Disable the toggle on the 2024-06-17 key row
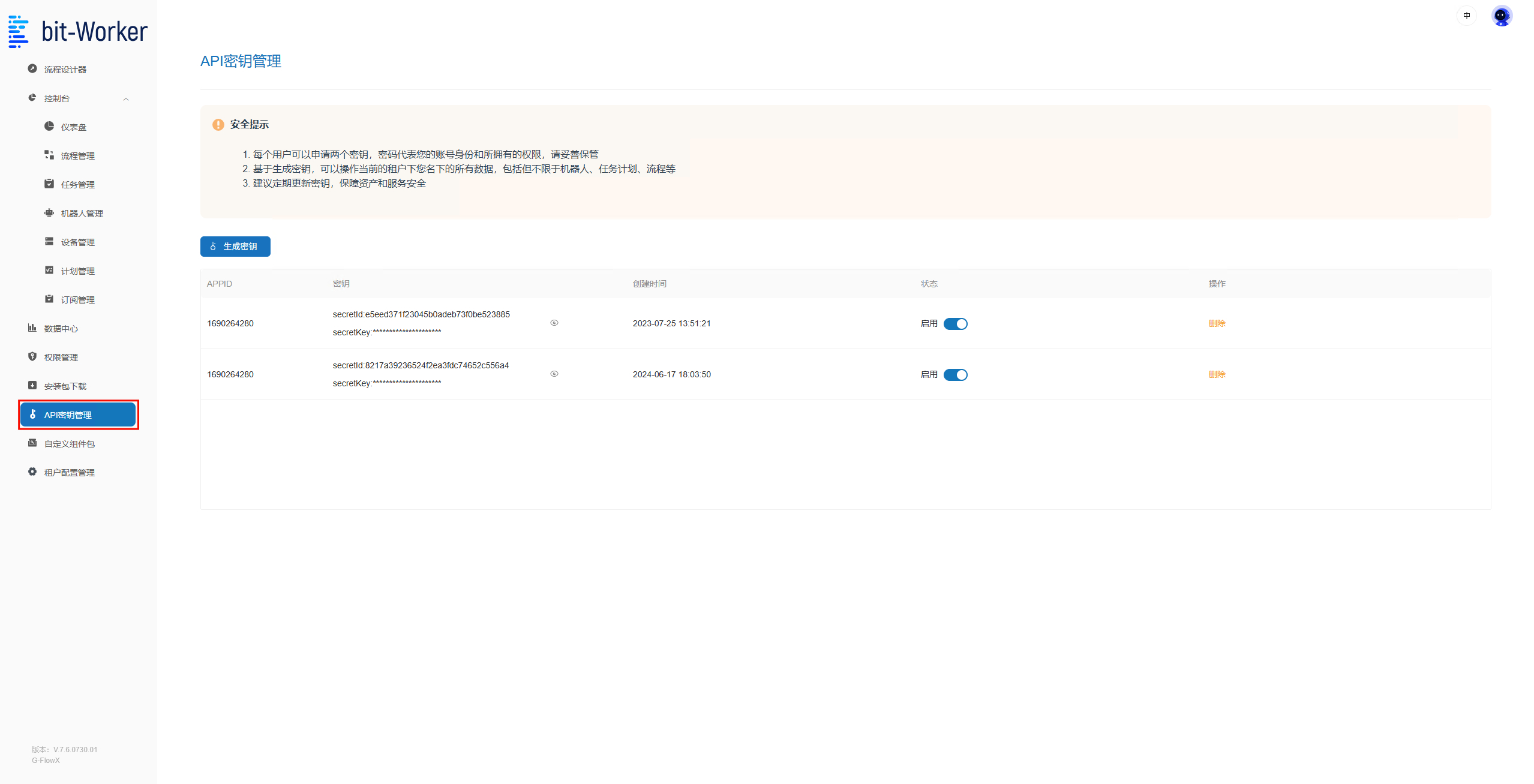 pyautogui.click(x=956, y=374)
